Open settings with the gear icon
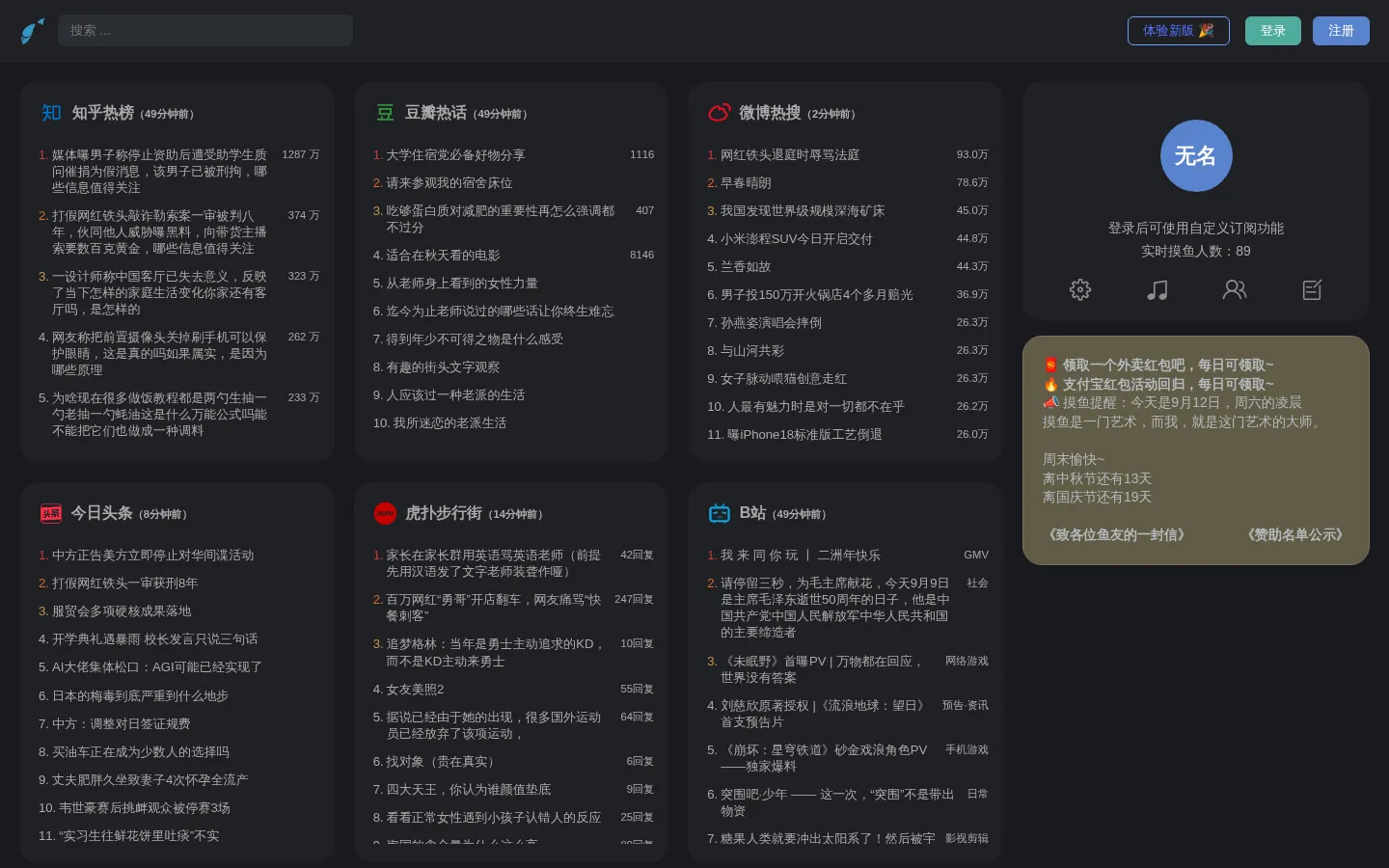Viewport: 1389px width, 868px height. [x=1080, y=289]
